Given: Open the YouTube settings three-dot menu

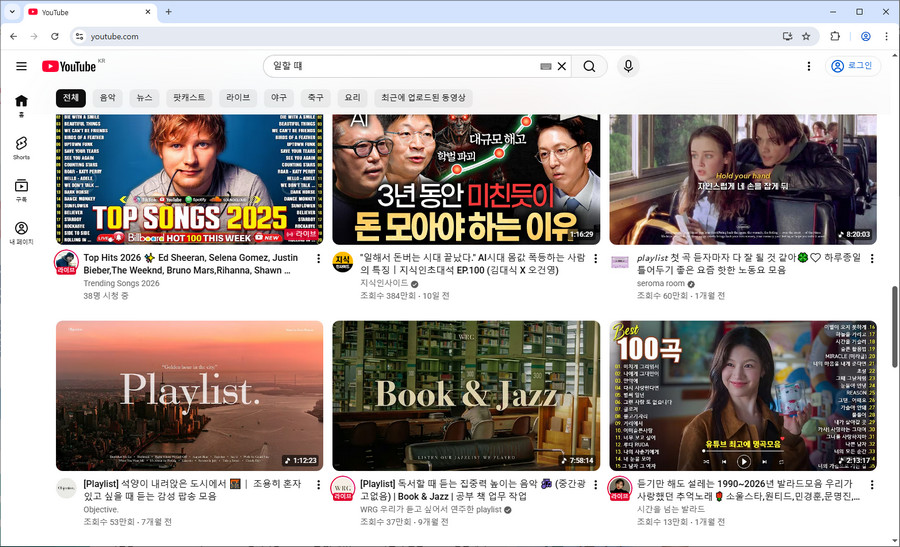Looking at the screenshot, I should (809, 66).
